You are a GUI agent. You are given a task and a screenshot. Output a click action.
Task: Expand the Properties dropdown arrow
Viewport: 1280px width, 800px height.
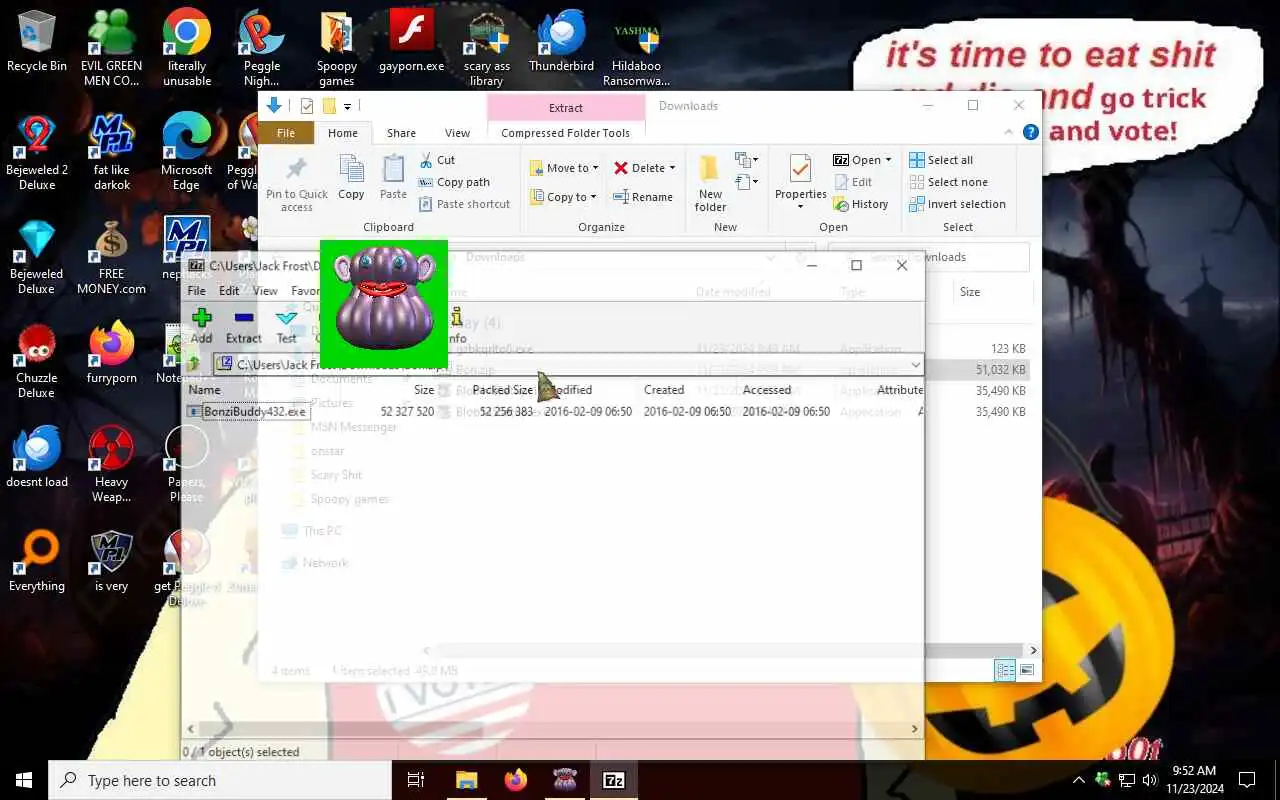point(801,207)
